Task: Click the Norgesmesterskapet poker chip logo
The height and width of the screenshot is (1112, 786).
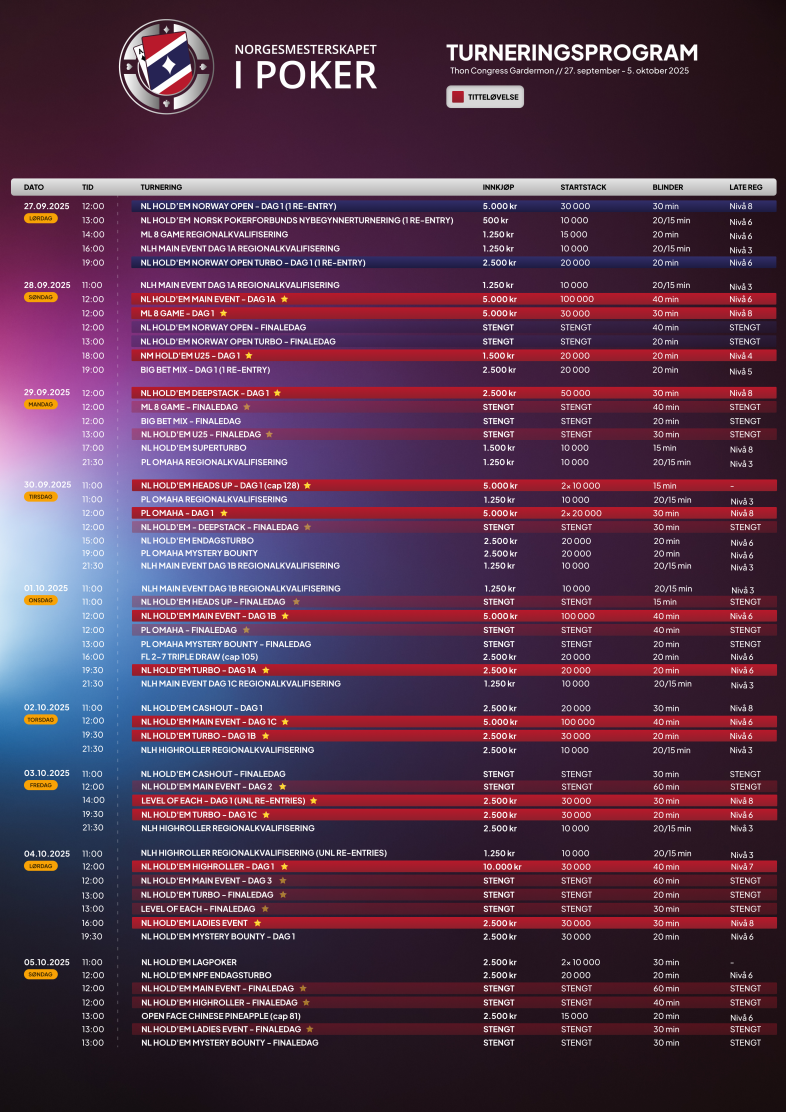Action: (167, 67)
